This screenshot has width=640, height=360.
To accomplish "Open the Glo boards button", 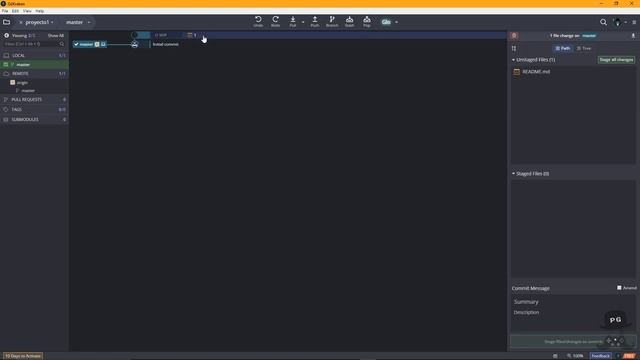I will coord(386,22).
